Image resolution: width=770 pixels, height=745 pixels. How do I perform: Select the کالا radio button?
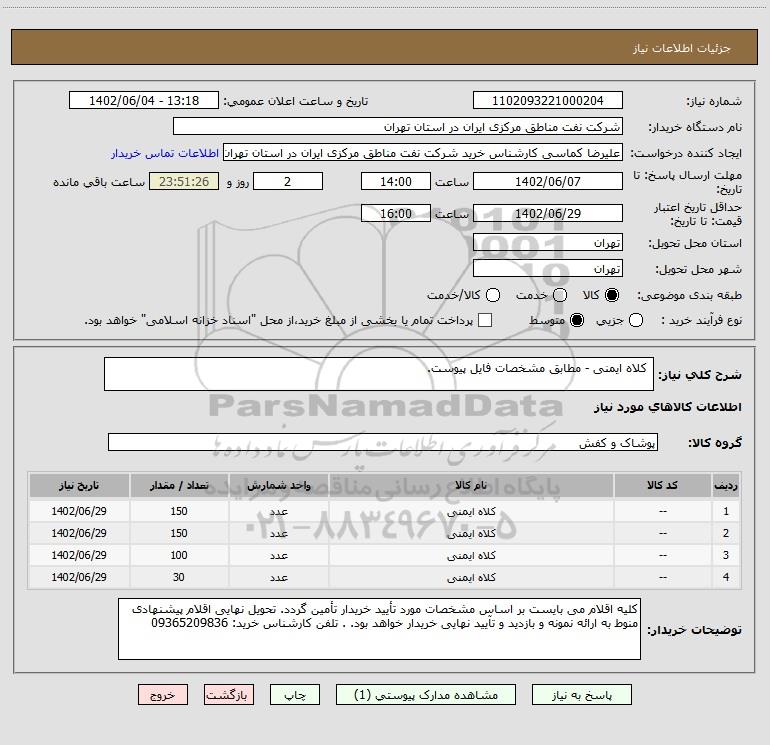click(x=612, y=295)
